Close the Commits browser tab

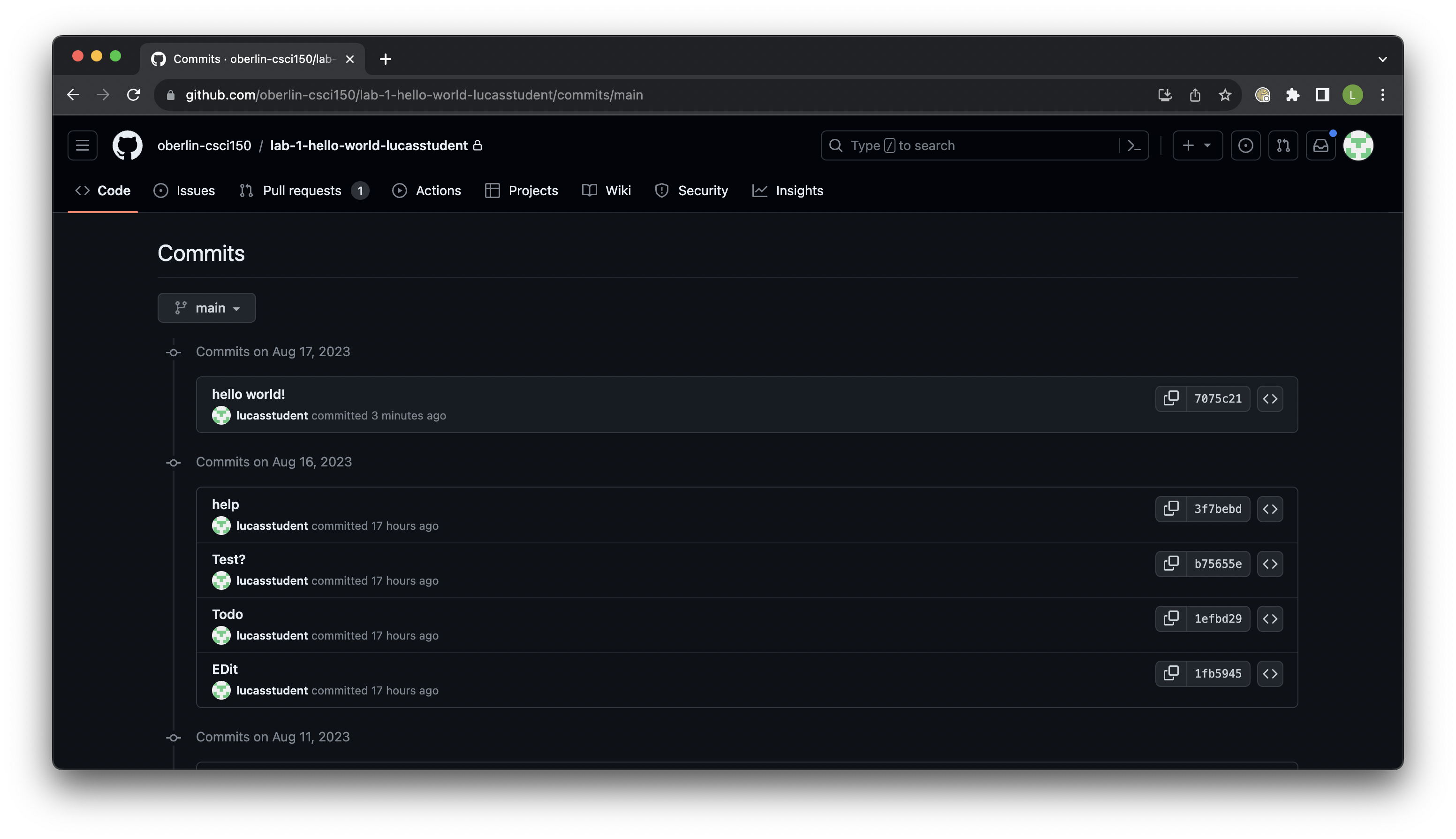(349, 59)
